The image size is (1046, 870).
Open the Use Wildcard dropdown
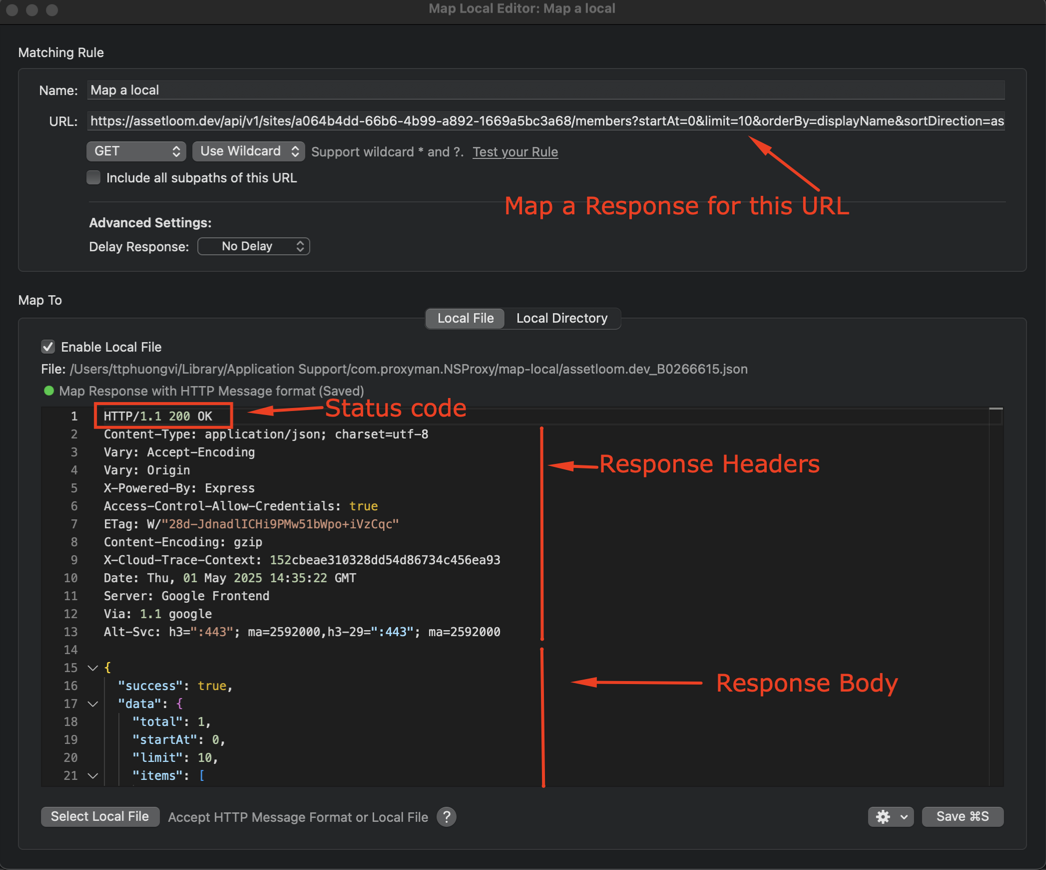click(249, 151)
